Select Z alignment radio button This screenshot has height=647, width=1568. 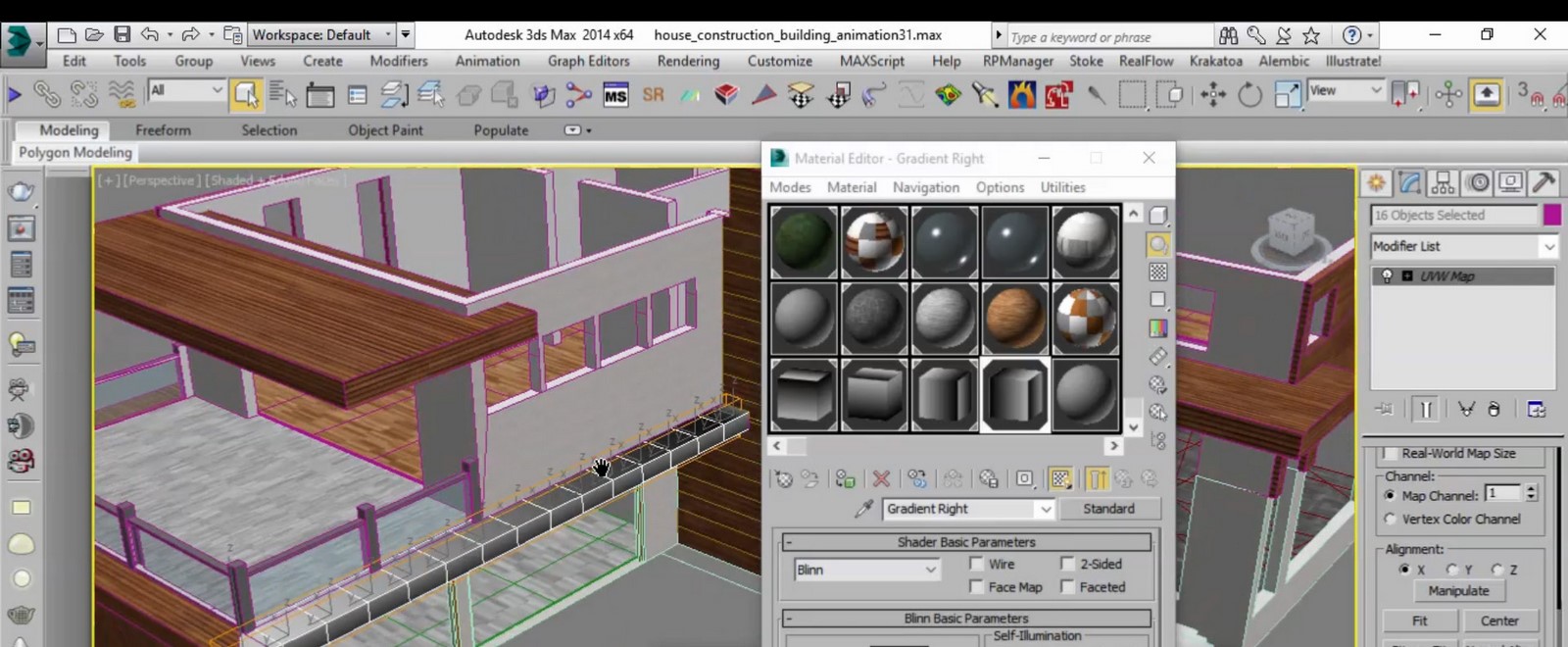1496,569
